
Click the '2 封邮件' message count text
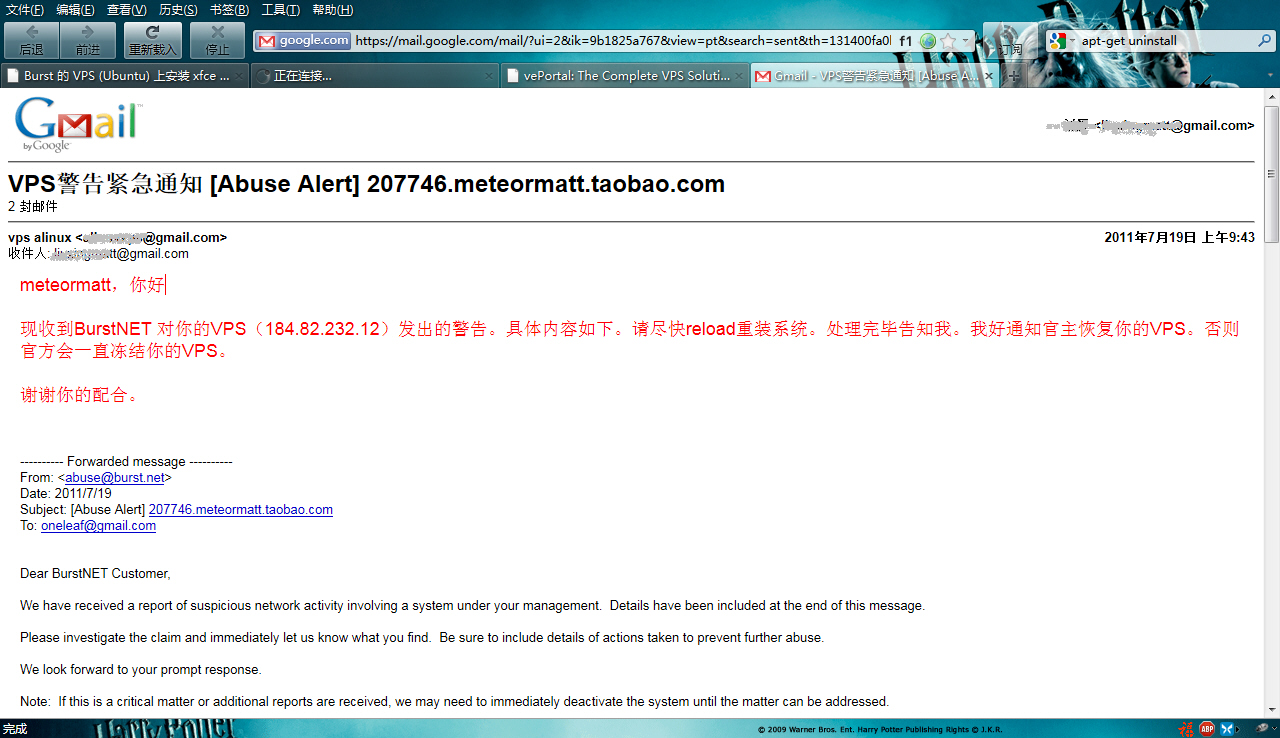tap(33, 206)
